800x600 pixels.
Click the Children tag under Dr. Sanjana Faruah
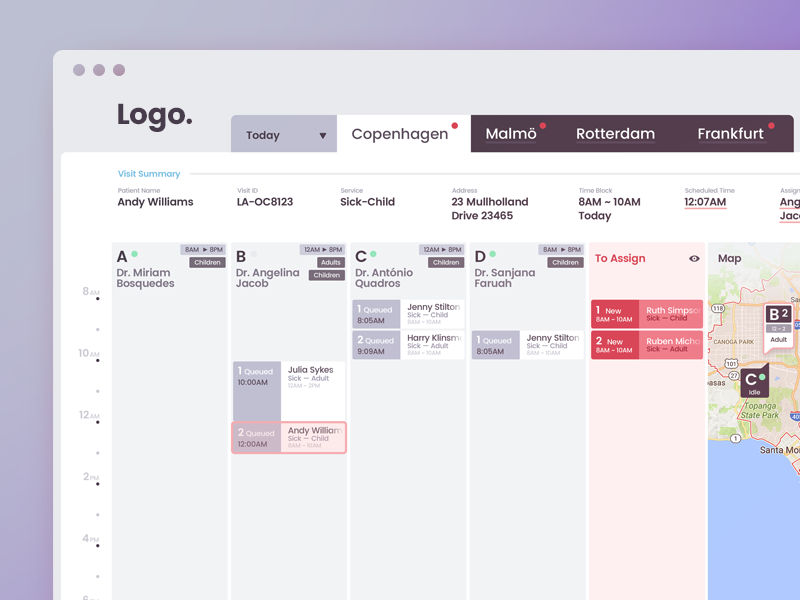565,263
